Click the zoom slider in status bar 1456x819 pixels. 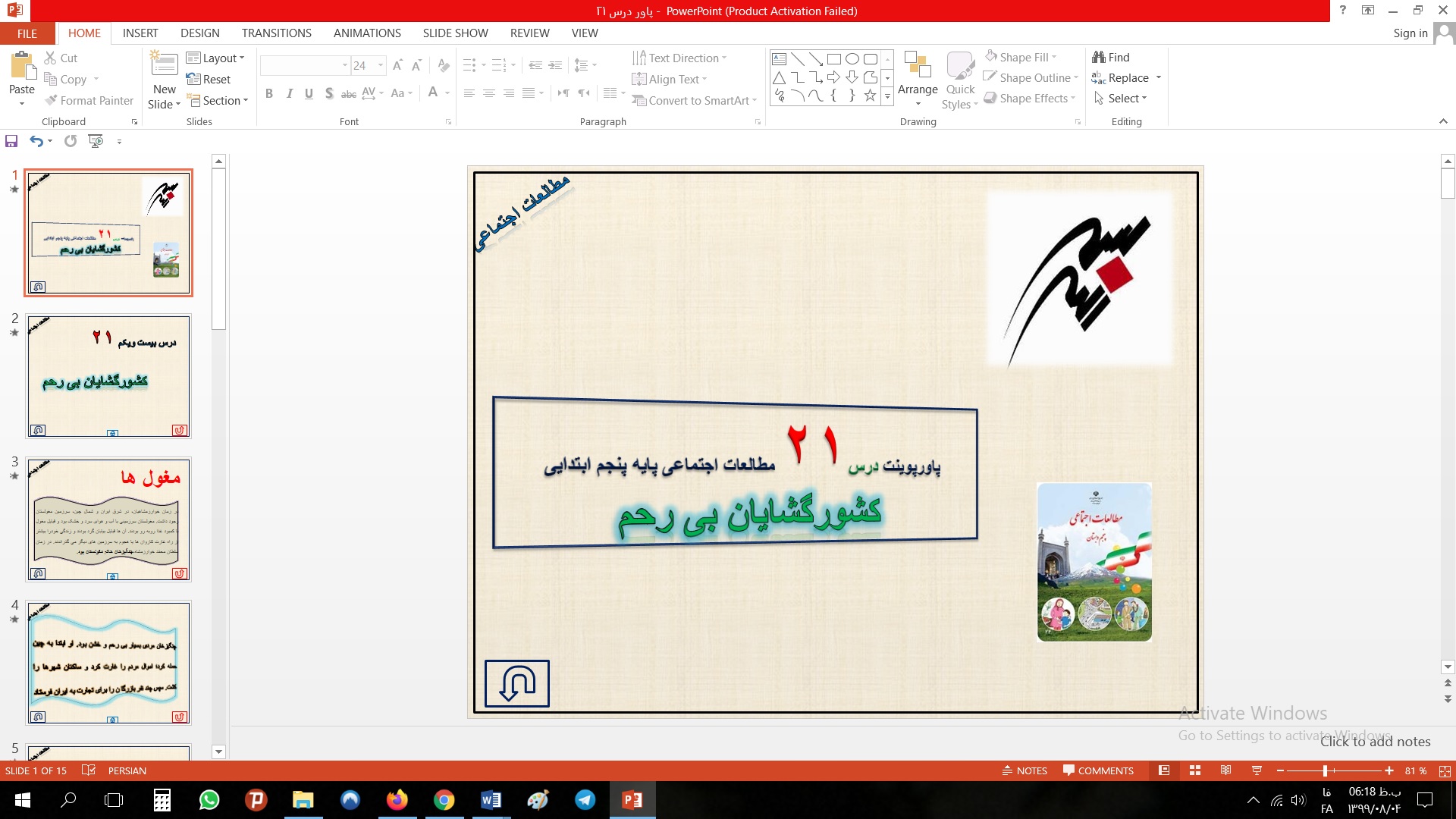1325,770
